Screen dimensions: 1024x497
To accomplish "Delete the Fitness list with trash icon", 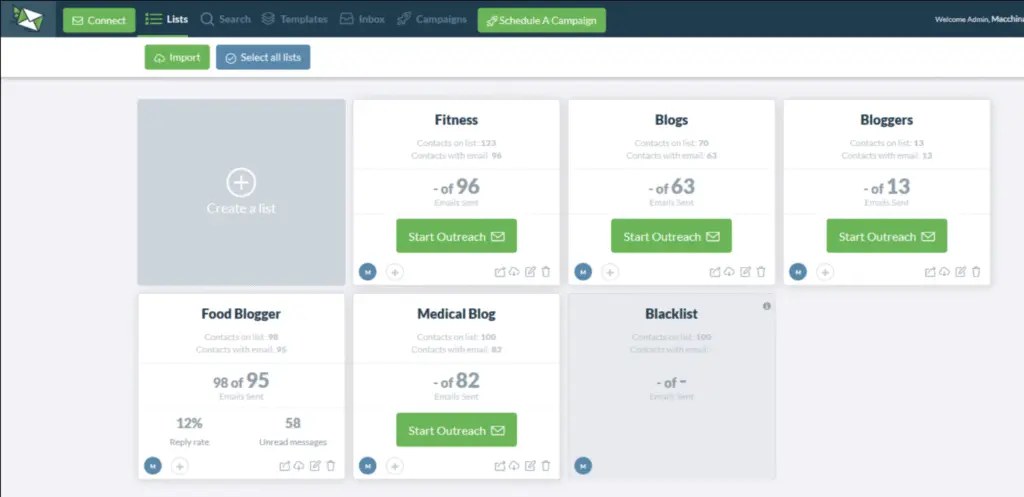I will point(546,272).
